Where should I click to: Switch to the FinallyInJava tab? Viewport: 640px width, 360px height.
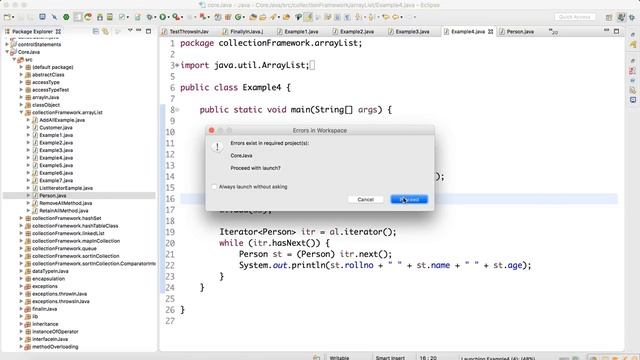[x=243, y=31]
